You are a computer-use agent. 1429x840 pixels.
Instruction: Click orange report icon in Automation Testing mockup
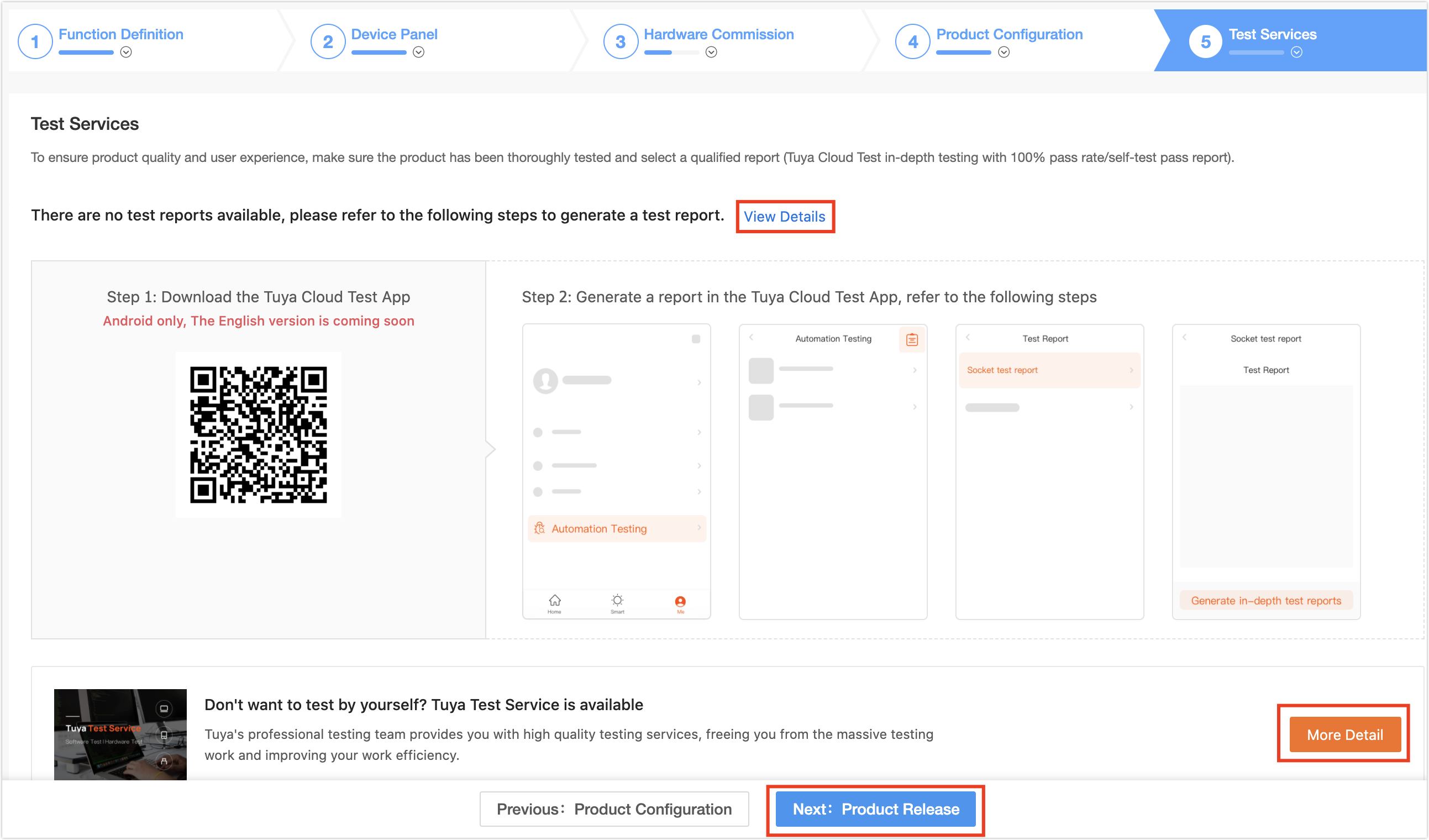[912, 340]
